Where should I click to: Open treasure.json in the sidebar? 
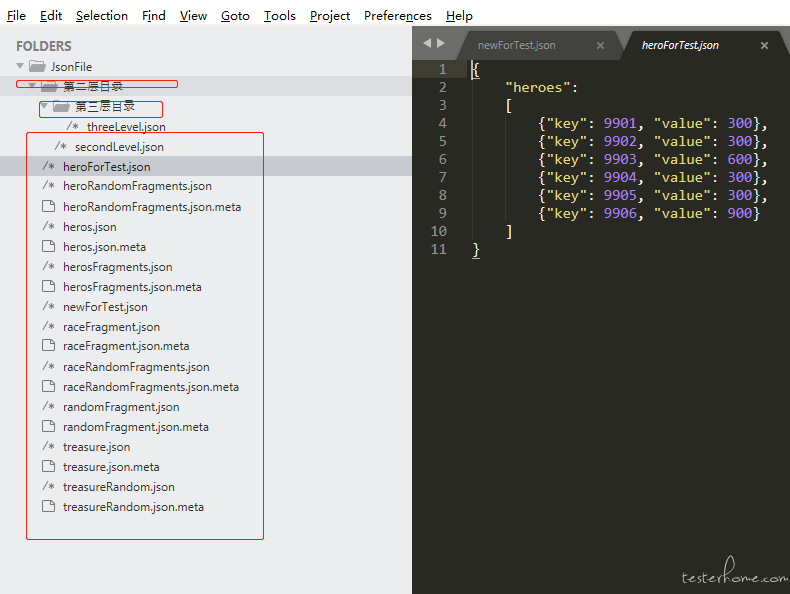(96, 447)
